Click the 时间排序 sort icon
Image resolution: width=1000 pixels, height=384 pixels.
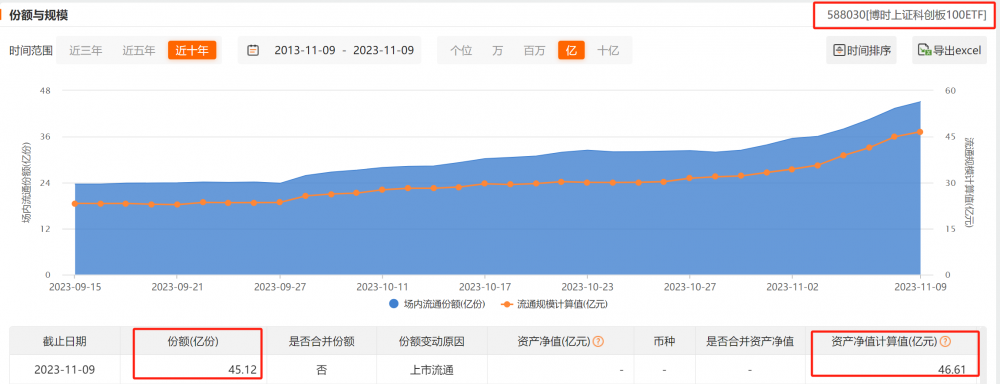(x=840, y=50)
